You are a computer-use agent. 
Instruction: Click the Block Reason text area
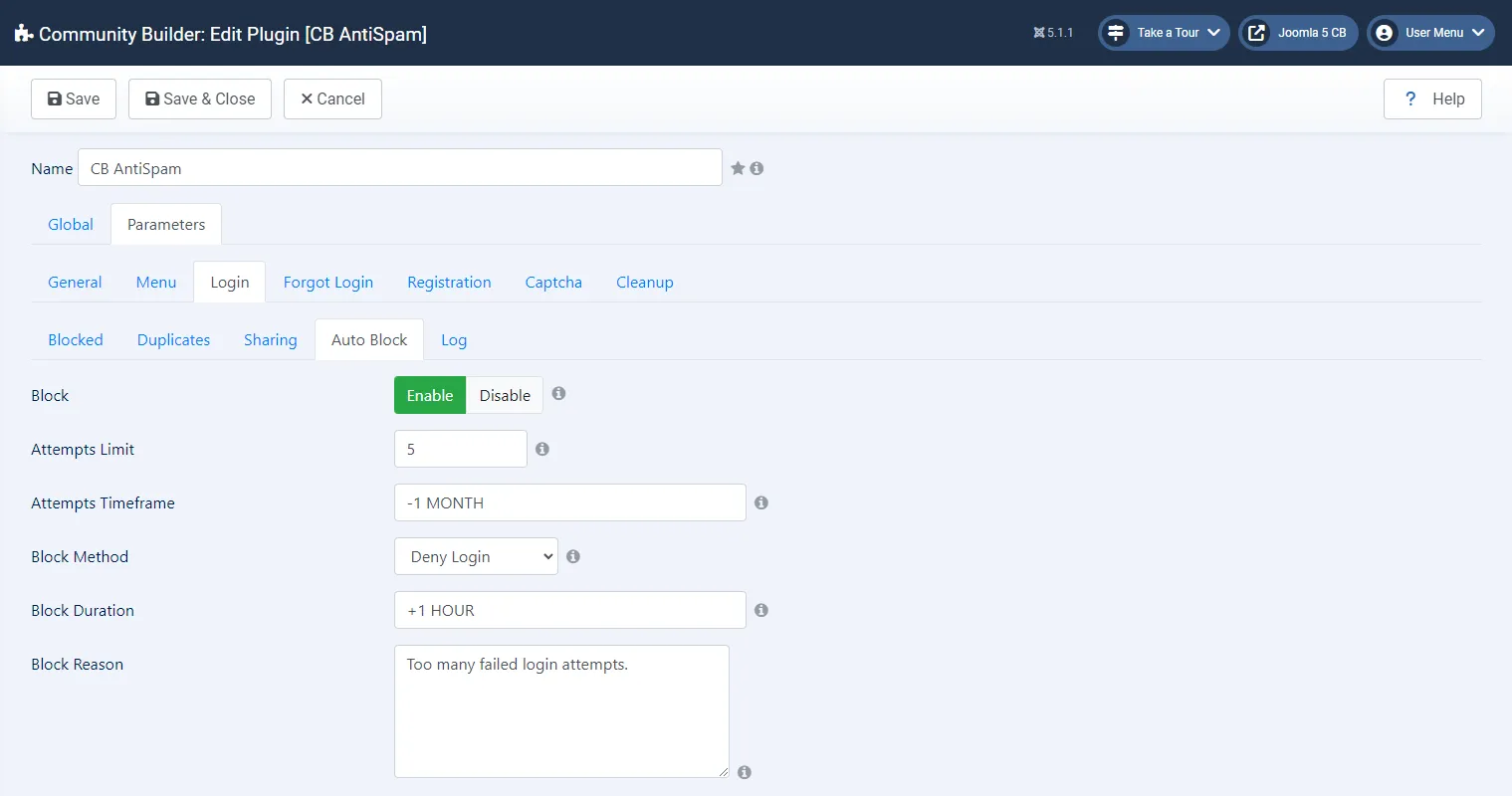pos(561,711)
